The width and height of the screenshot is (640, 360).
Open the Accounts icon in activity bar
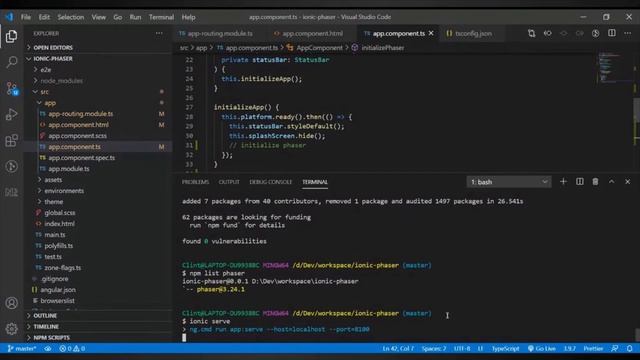tap(11, 303)
